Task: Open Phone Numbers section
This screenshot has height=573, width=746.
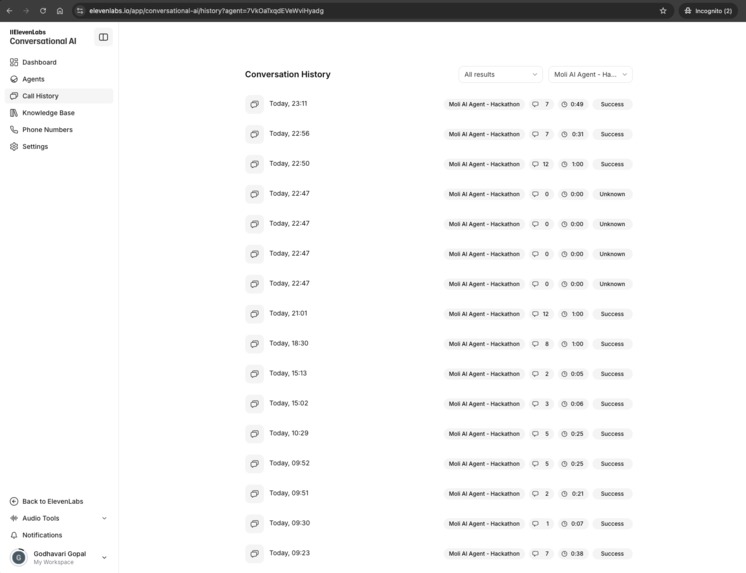Action: point(59,129)
